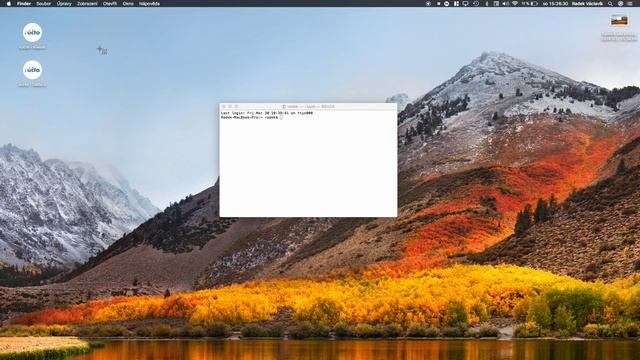Open the volume control in menu bar

tap(505, 4)
